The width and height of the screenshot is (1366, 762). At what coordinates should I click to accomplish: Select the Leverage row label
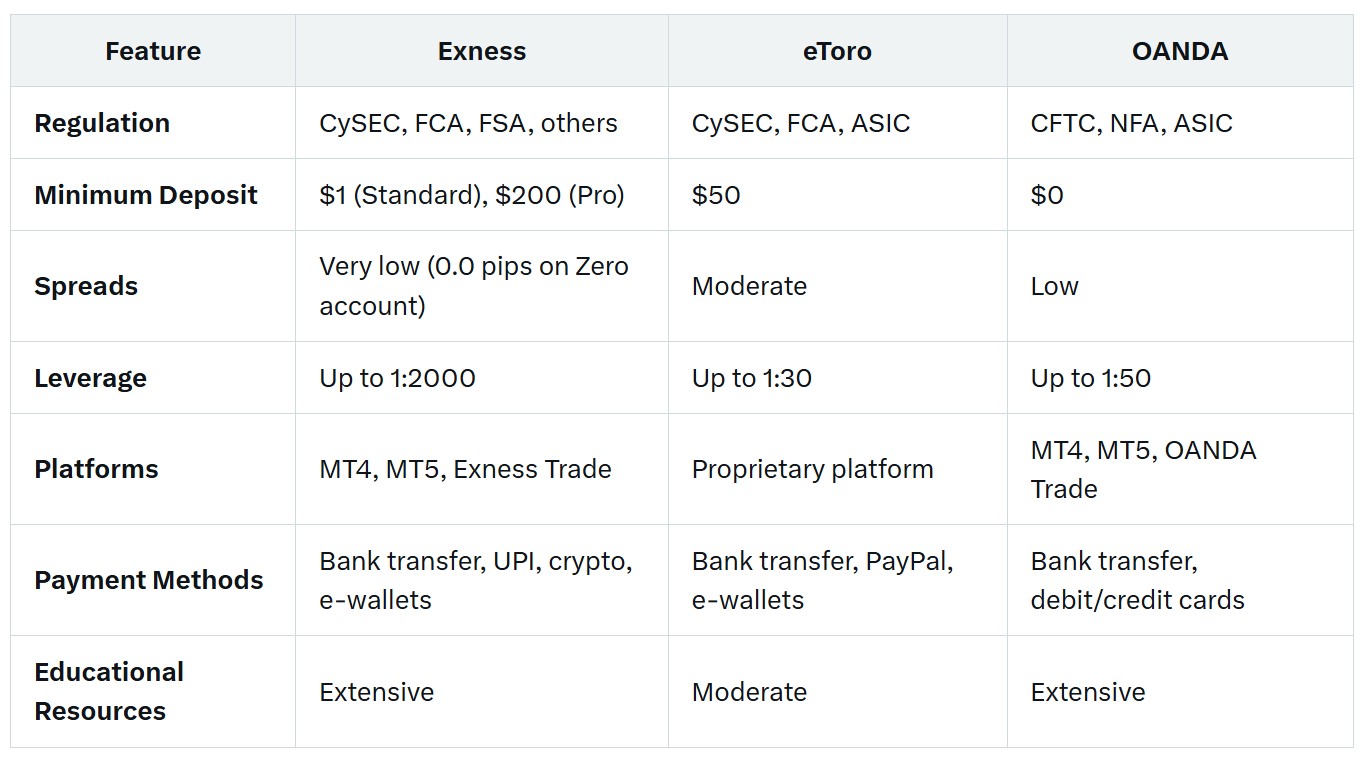tap(90, 378)
